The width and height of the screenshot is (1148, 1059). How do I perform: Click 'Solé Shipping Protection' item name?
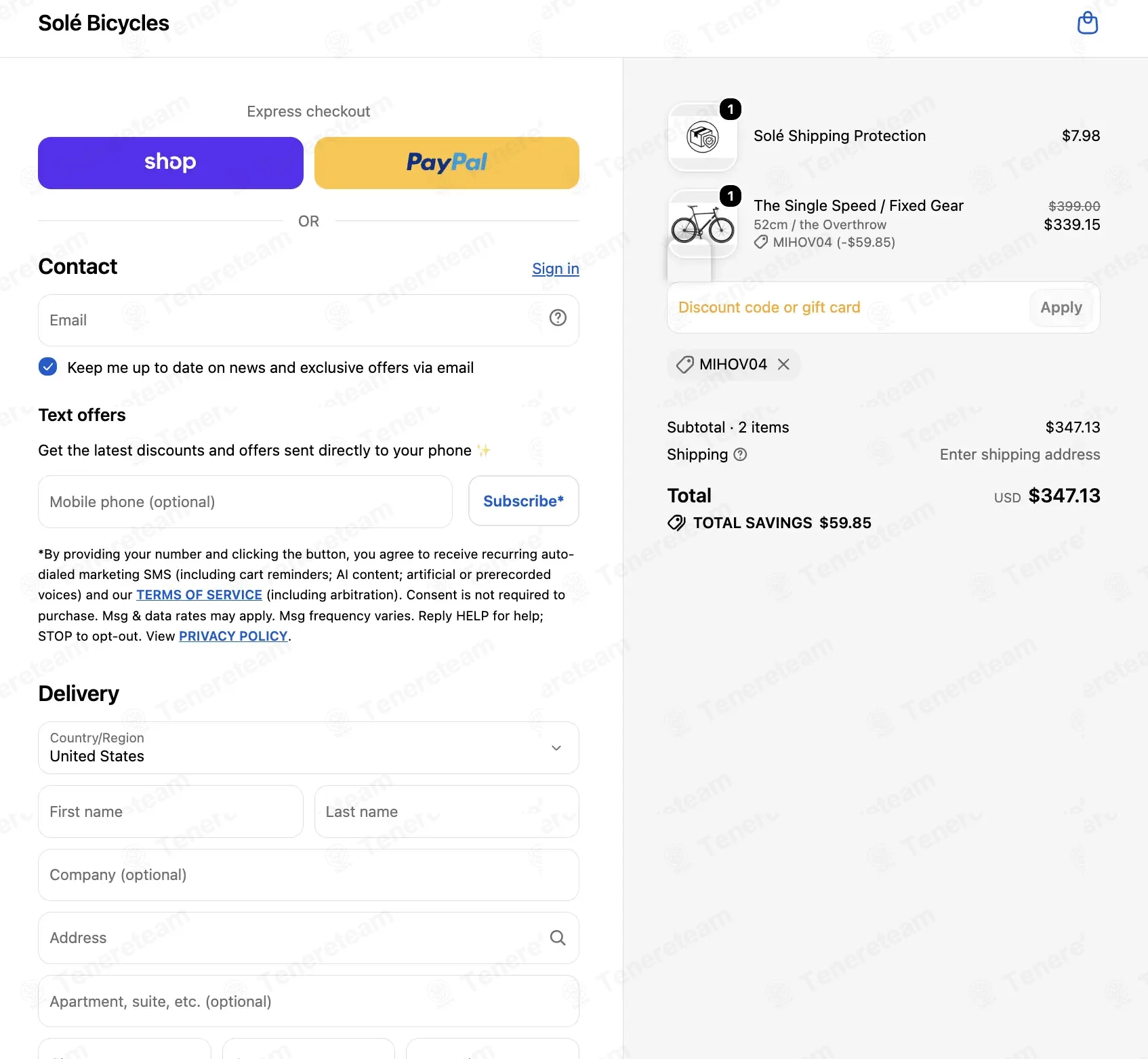(x=839, y=136)
